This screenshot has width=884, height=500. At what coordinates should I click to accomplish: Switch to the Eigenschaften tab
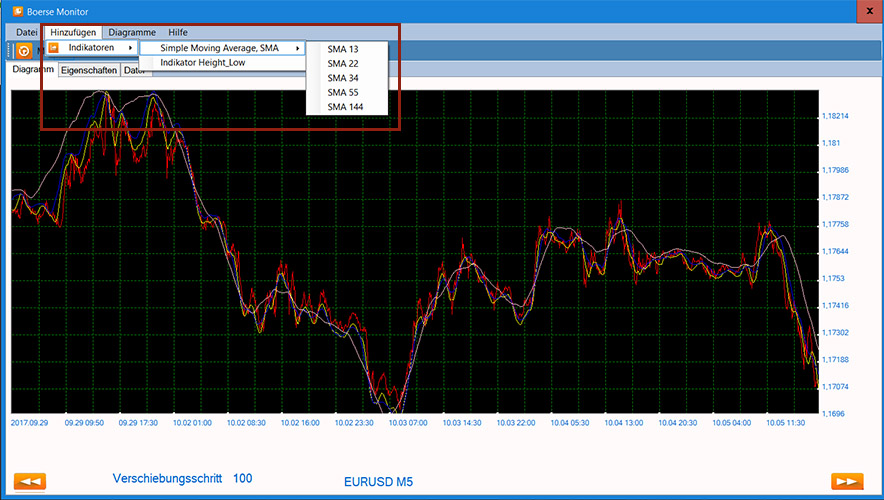tap(89, 71)
